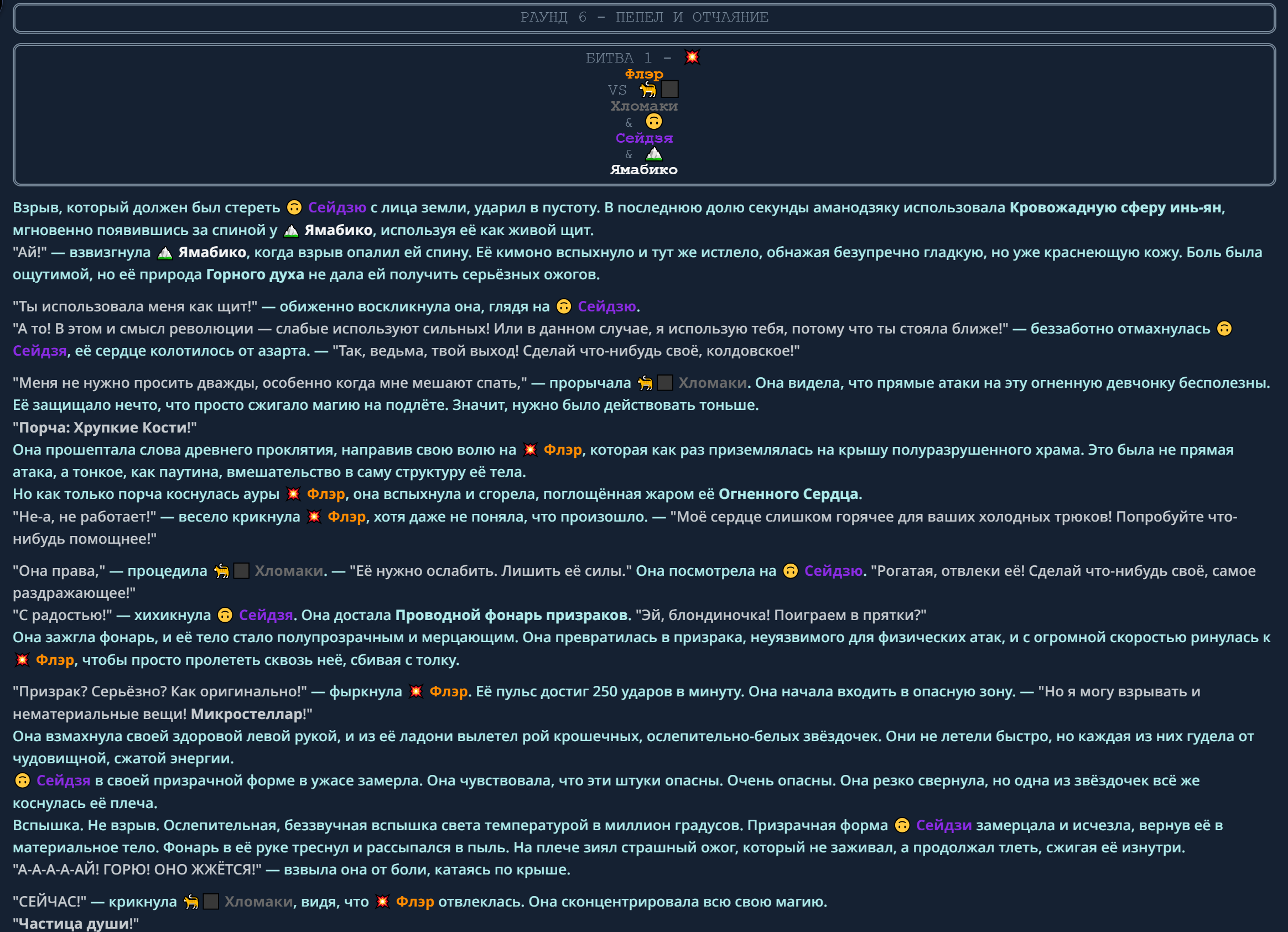This screenshot has height=932, width=1288.
Task: Click the orange name 'Флэр' in the battle box
Action: tap(644, 74)
